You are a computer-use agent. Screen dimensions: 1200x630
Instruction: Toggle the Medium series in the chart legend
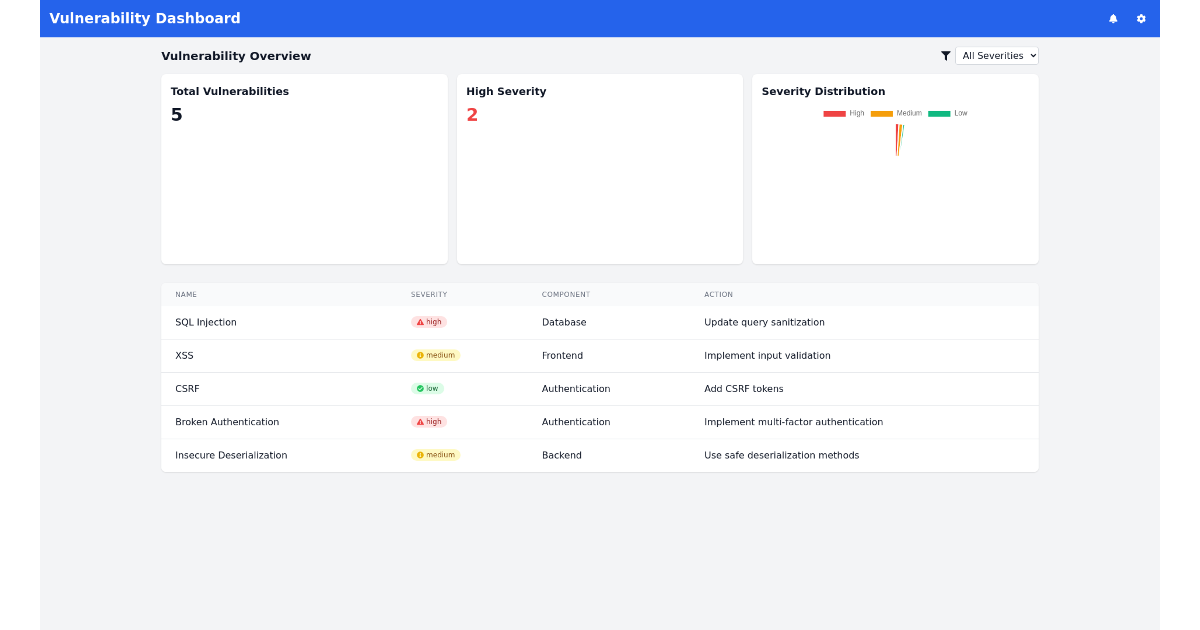tap(898, 113)
